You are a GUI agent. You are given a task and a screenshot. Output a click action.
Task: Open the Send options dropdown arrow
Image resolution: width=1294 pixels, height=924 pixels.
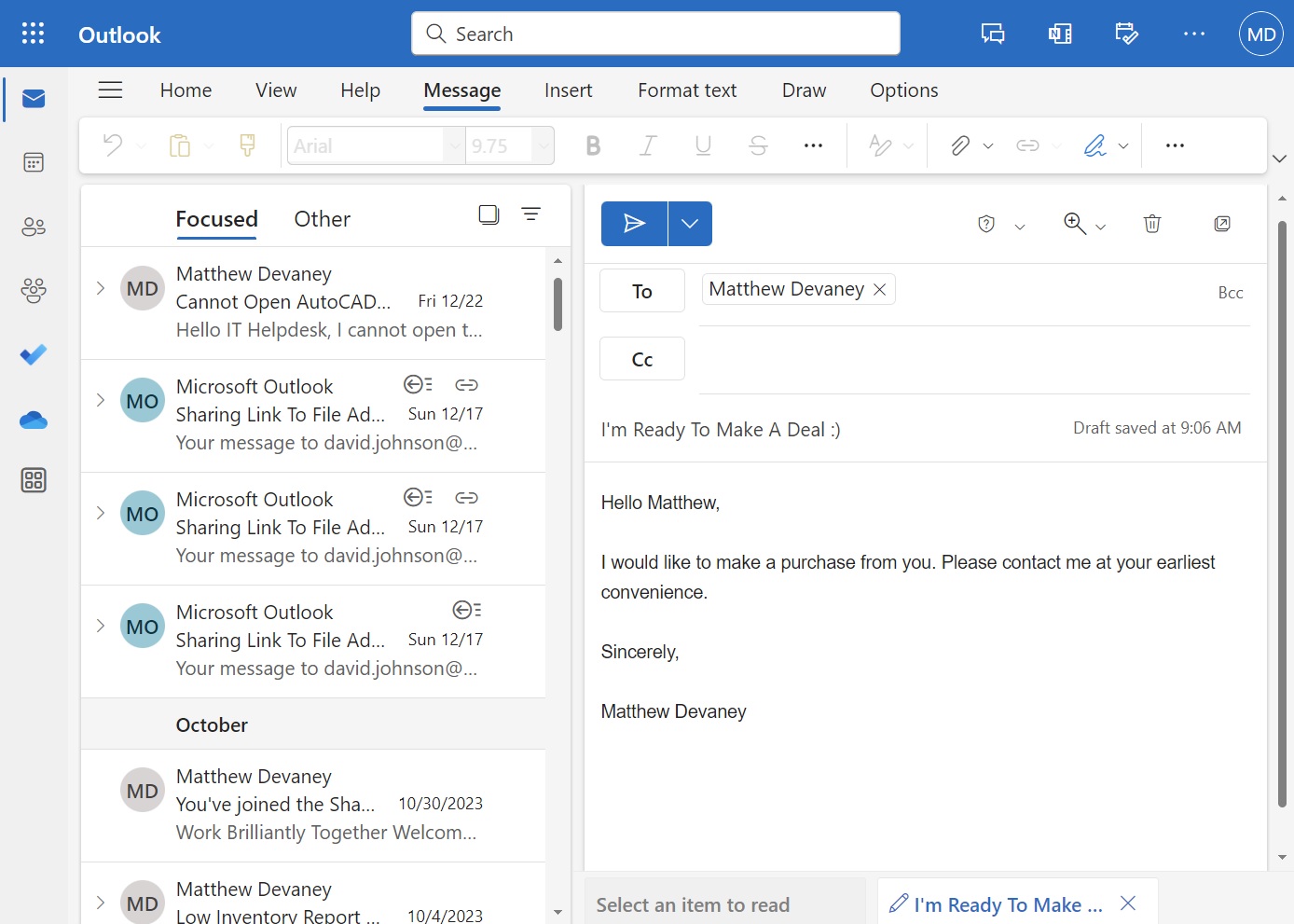tap(689, 223)
